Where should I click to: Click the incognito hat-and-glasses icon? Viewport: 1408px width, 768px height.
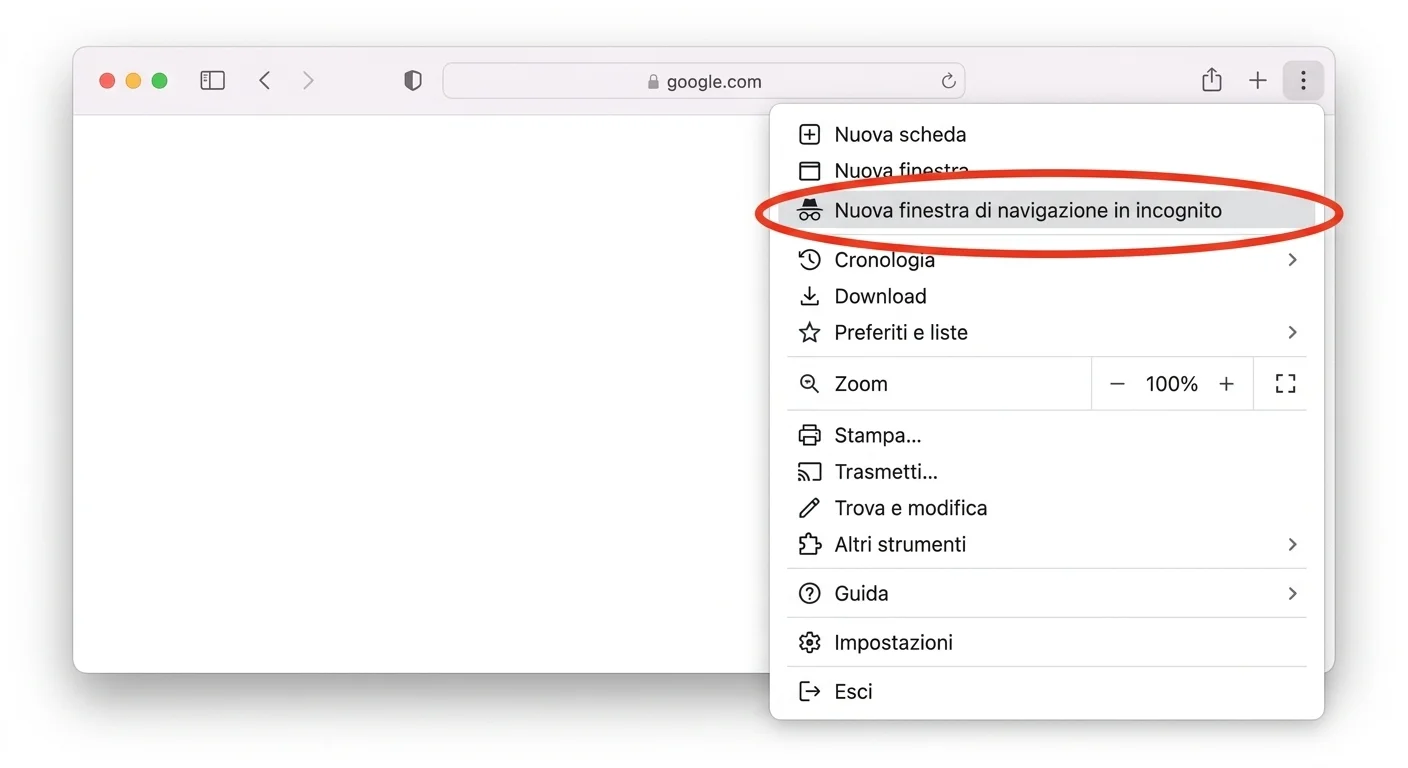809,211
